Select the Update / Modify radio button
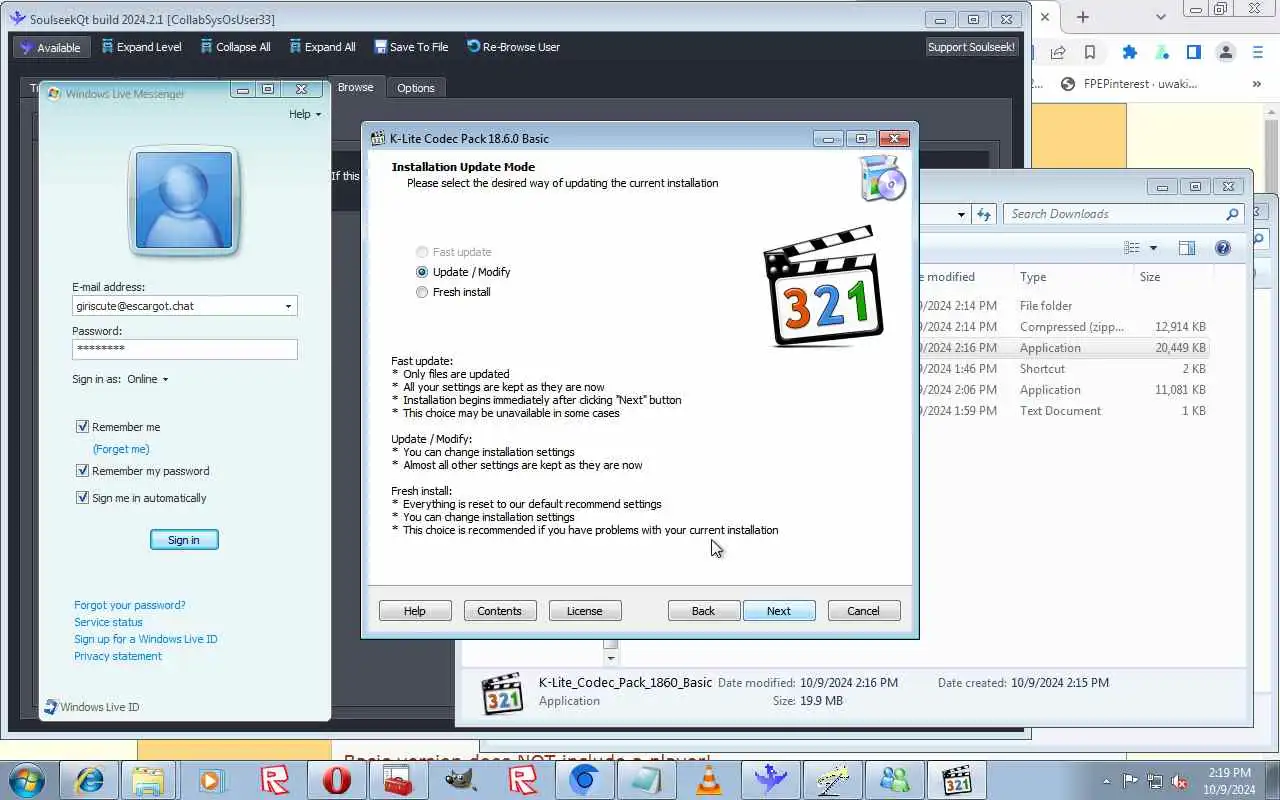The image size is (1280, 800). click(422, 272)
